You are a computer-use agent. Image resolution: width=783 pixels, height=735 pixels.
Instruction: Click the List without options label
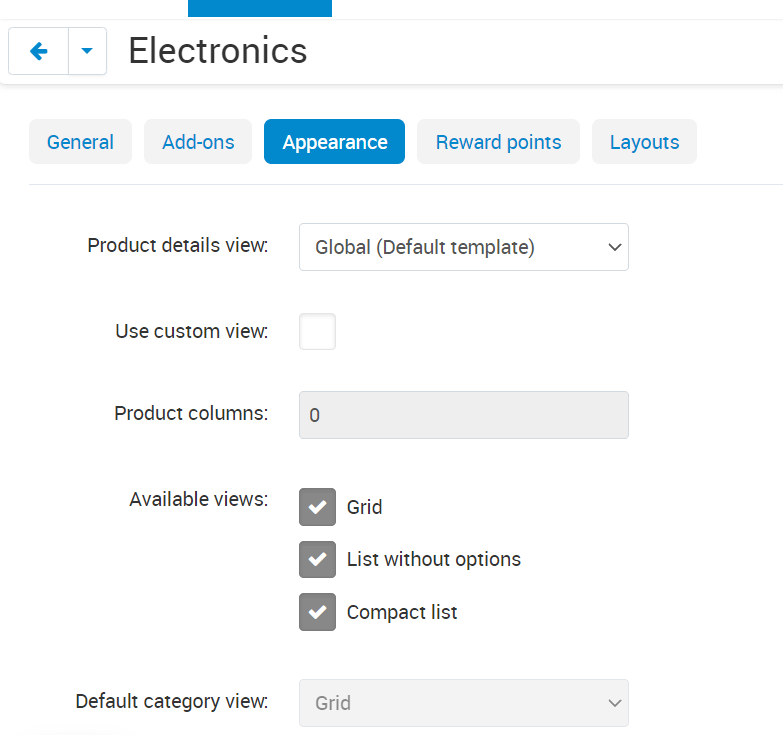(433, 559)
